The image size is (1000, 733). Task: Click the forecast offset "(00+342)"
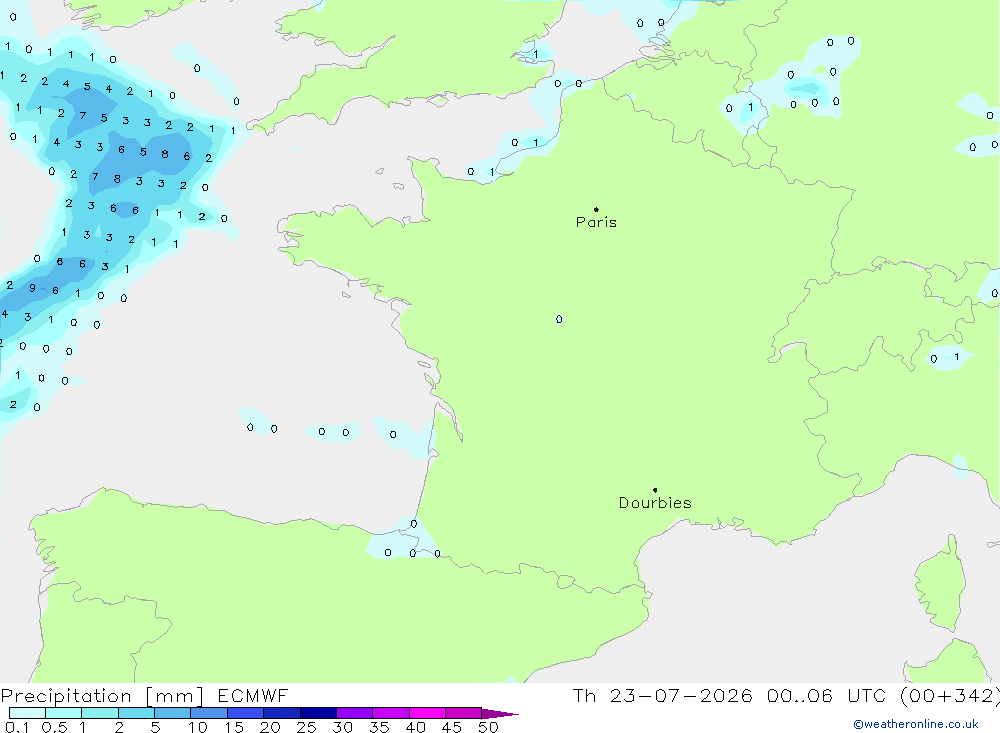tap(950, 696)
